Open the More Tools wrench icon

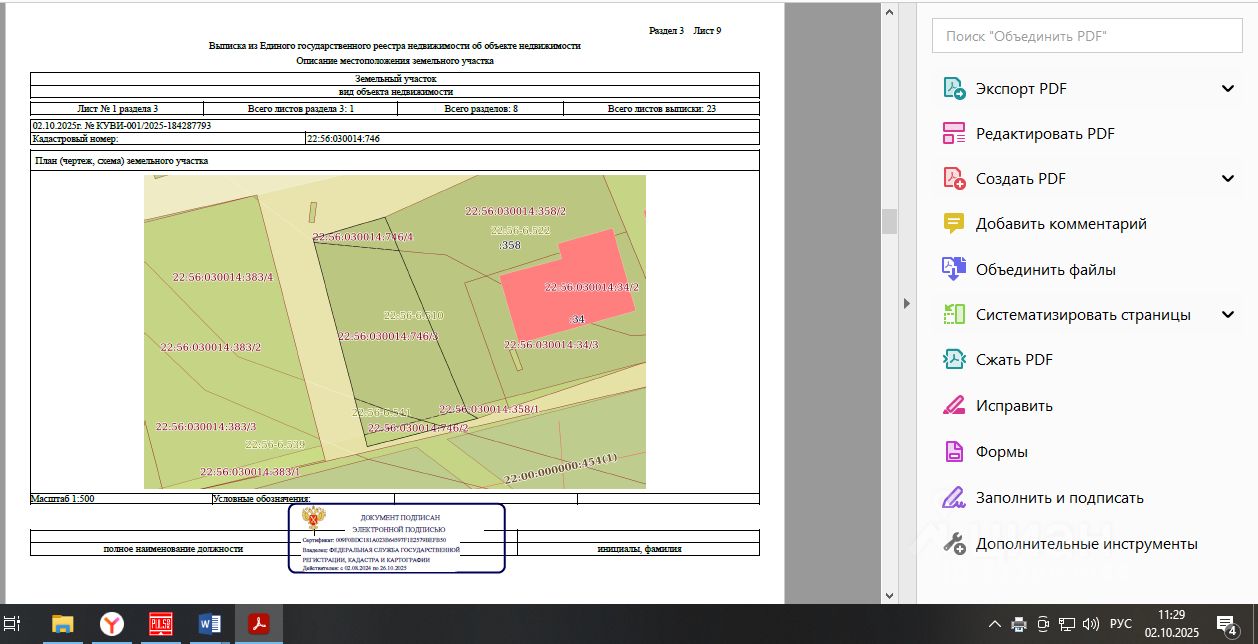coord(954,545)
